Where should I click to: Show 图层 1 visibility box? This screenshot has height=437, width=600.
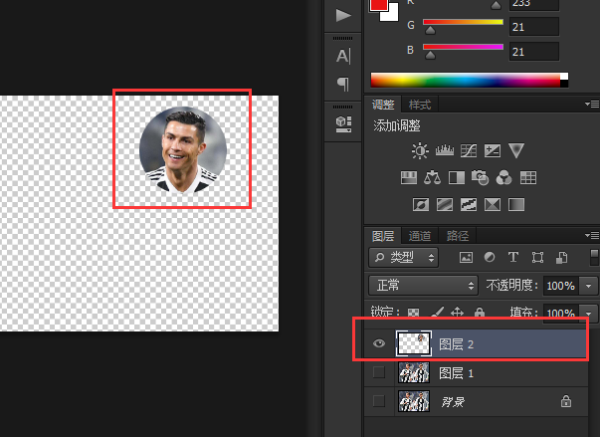coord(379,373)
